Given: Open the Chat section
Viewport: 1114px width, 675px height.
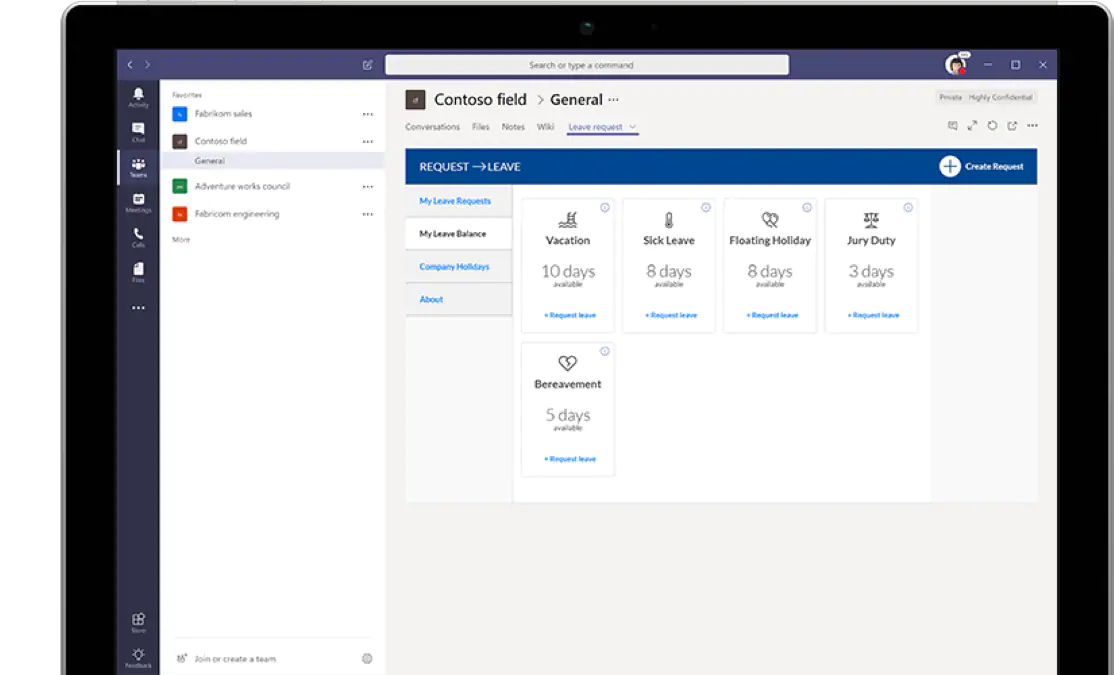Looking at the screenshot, I should coord(138,131).
